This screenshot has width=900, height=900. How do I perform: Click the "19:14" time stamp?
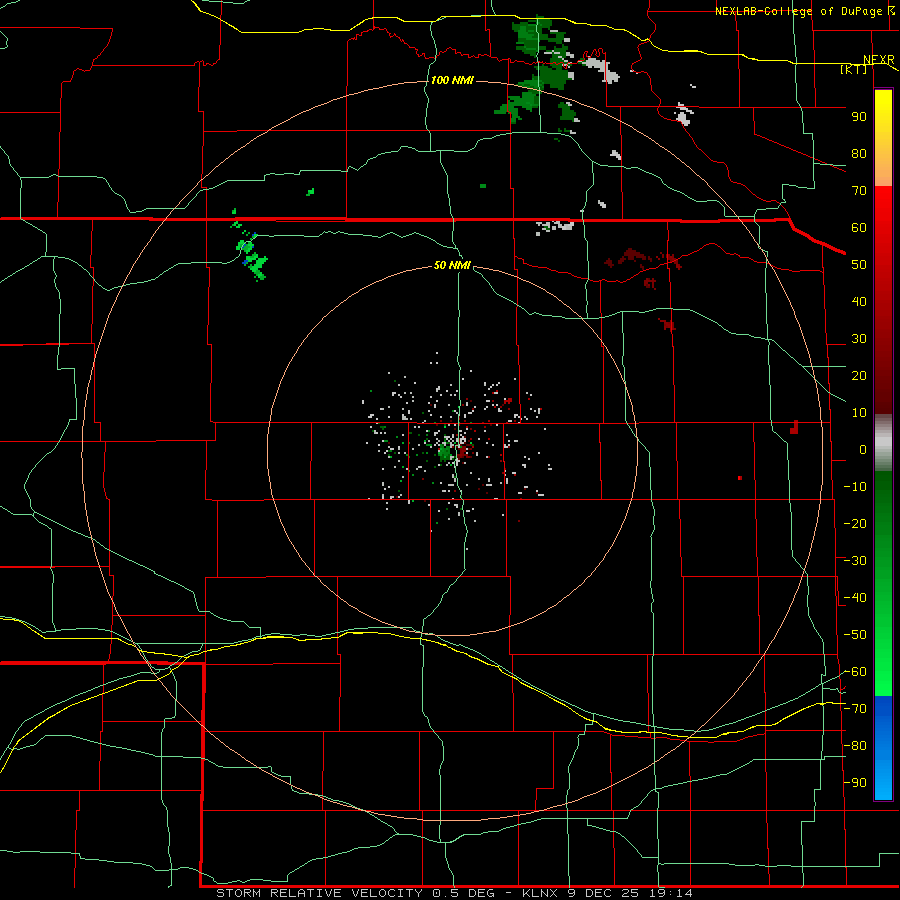click(x=671, y=893)
